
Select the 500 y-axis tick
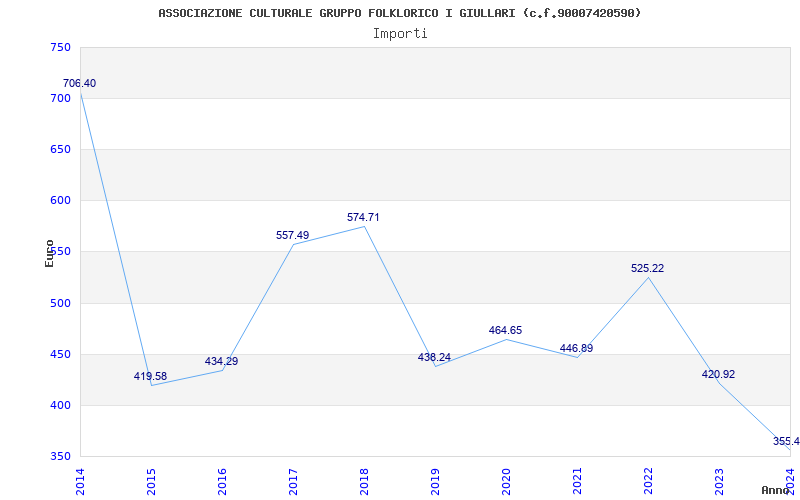pyautogui.click(x=60, y=304)
